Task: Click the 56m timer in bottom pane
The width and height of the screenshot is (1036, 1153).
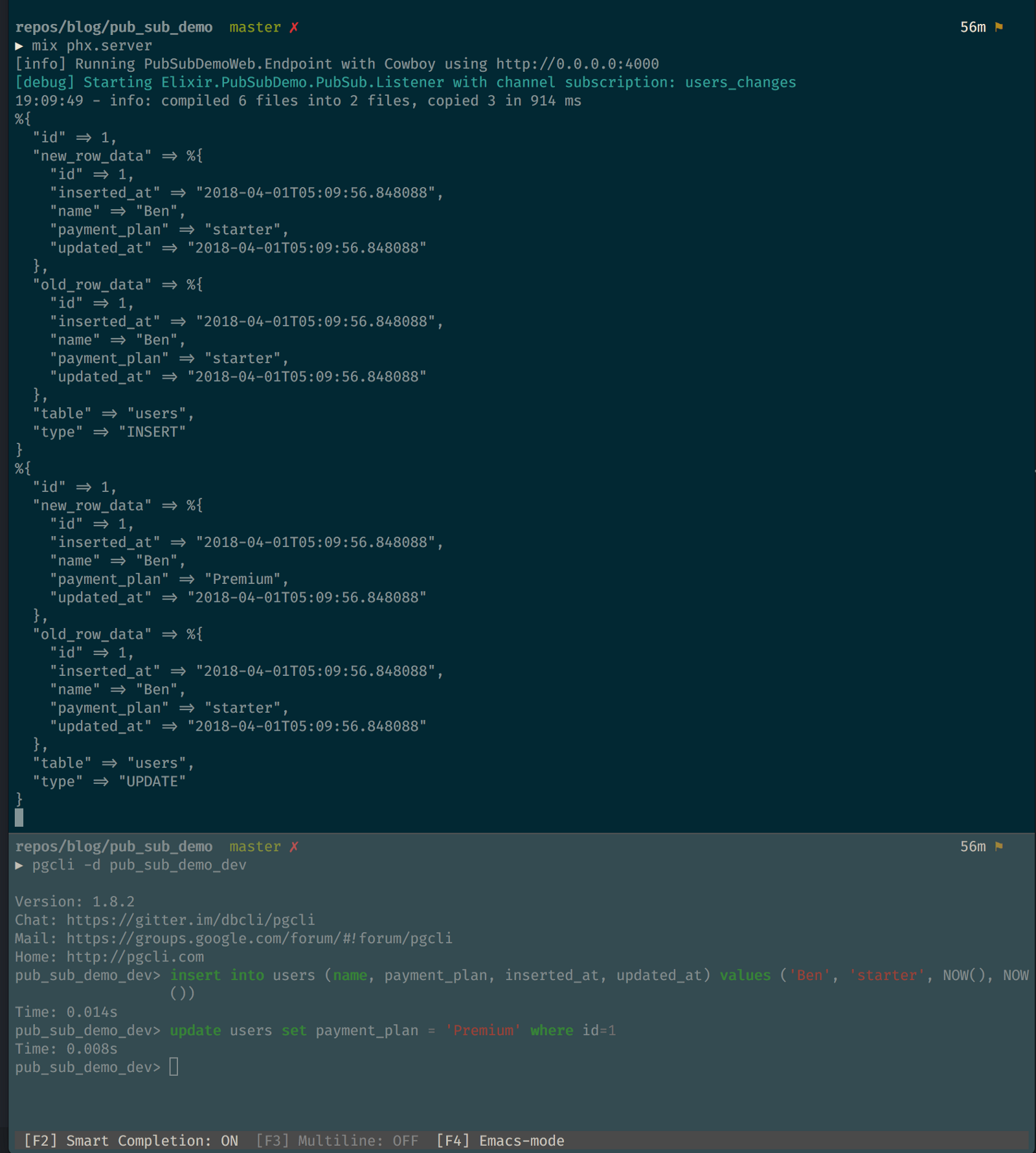Action: [973, 846]
